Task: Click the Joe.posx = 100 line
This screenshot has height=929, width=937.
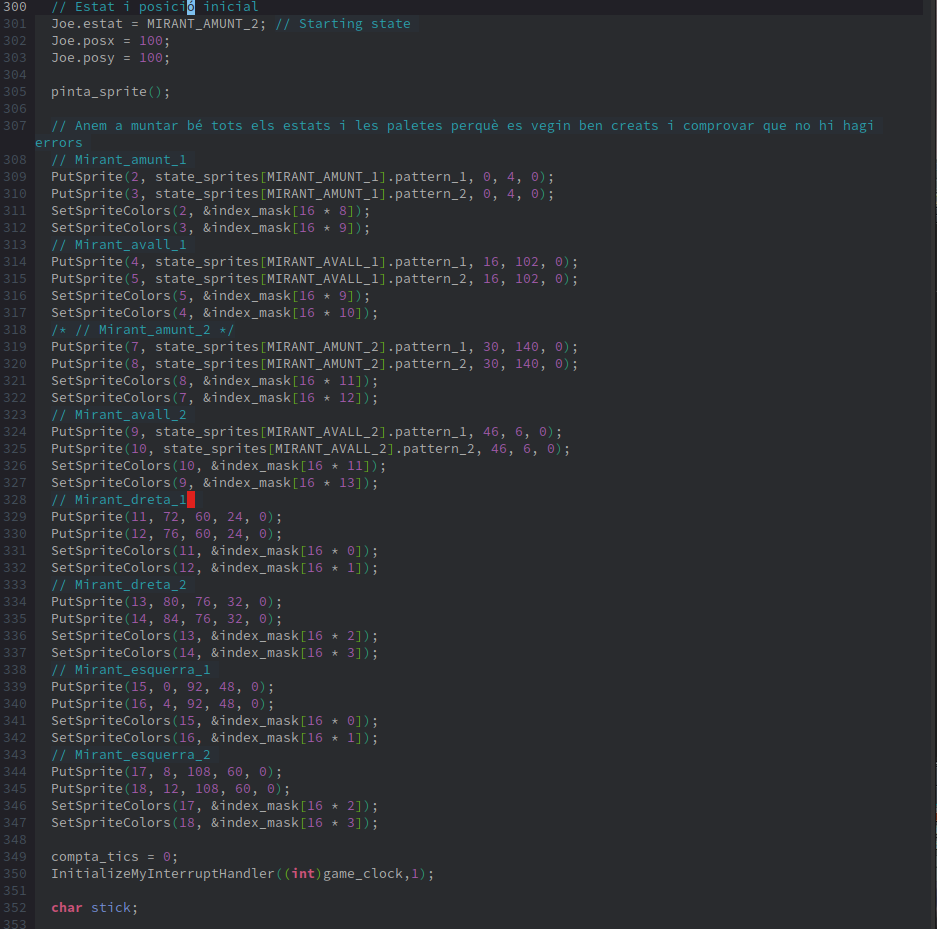Action: coord(111,41)
